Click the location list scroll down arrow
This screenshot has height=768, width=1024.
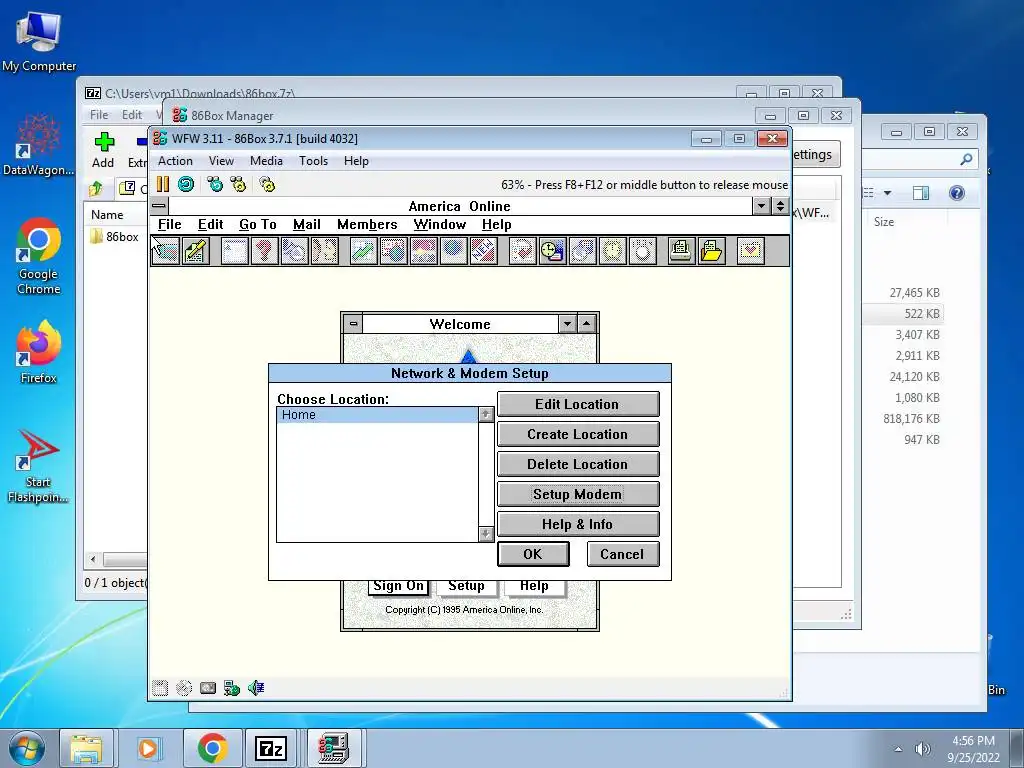486,534
